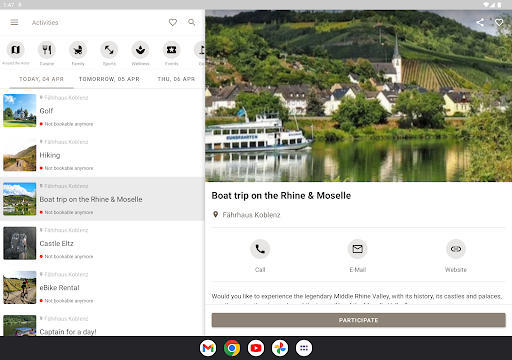Switch to Tomorrow, 05 Apr tab
Viewport: 512px width, 360px height.
109,79
